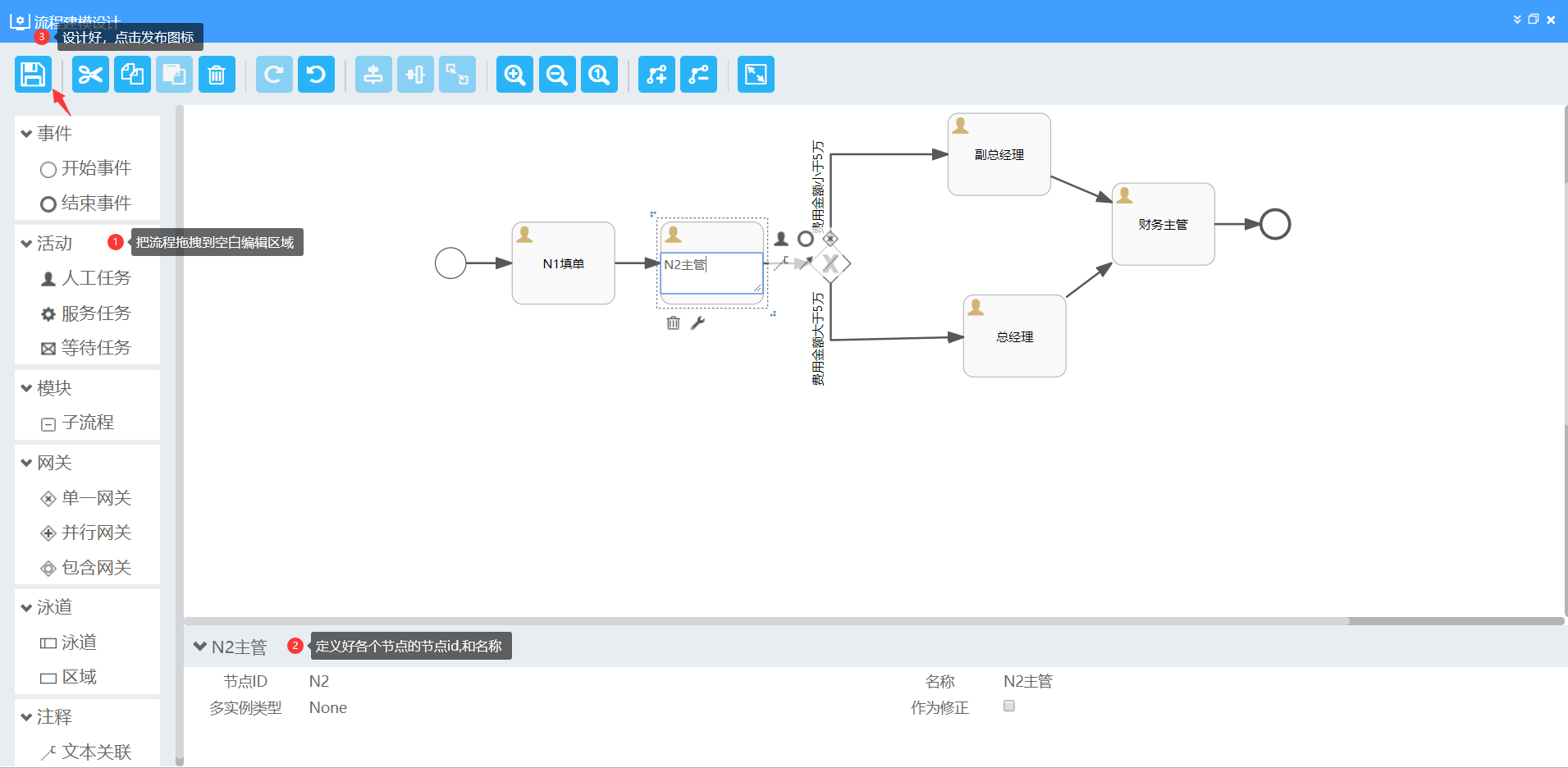The width and height of the screenshot is (1568, 768).
Task: Select 并行网关 in palette
Action: [86, 533]
